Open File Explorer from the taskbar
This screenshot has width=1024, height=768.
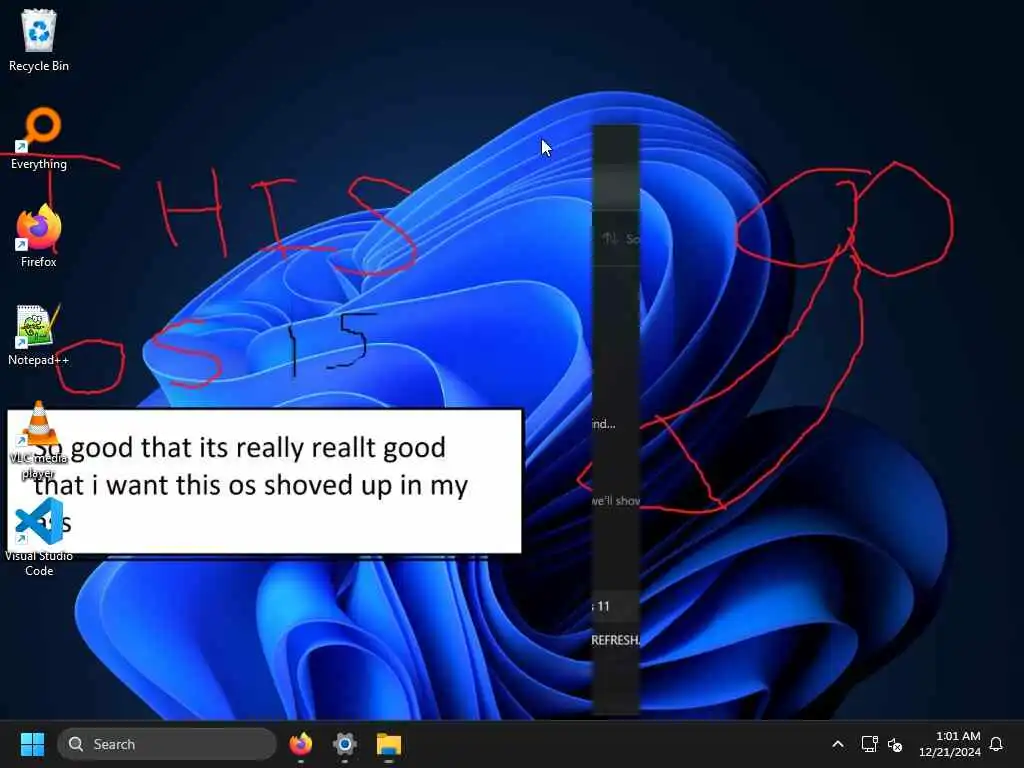pos(389,744)
